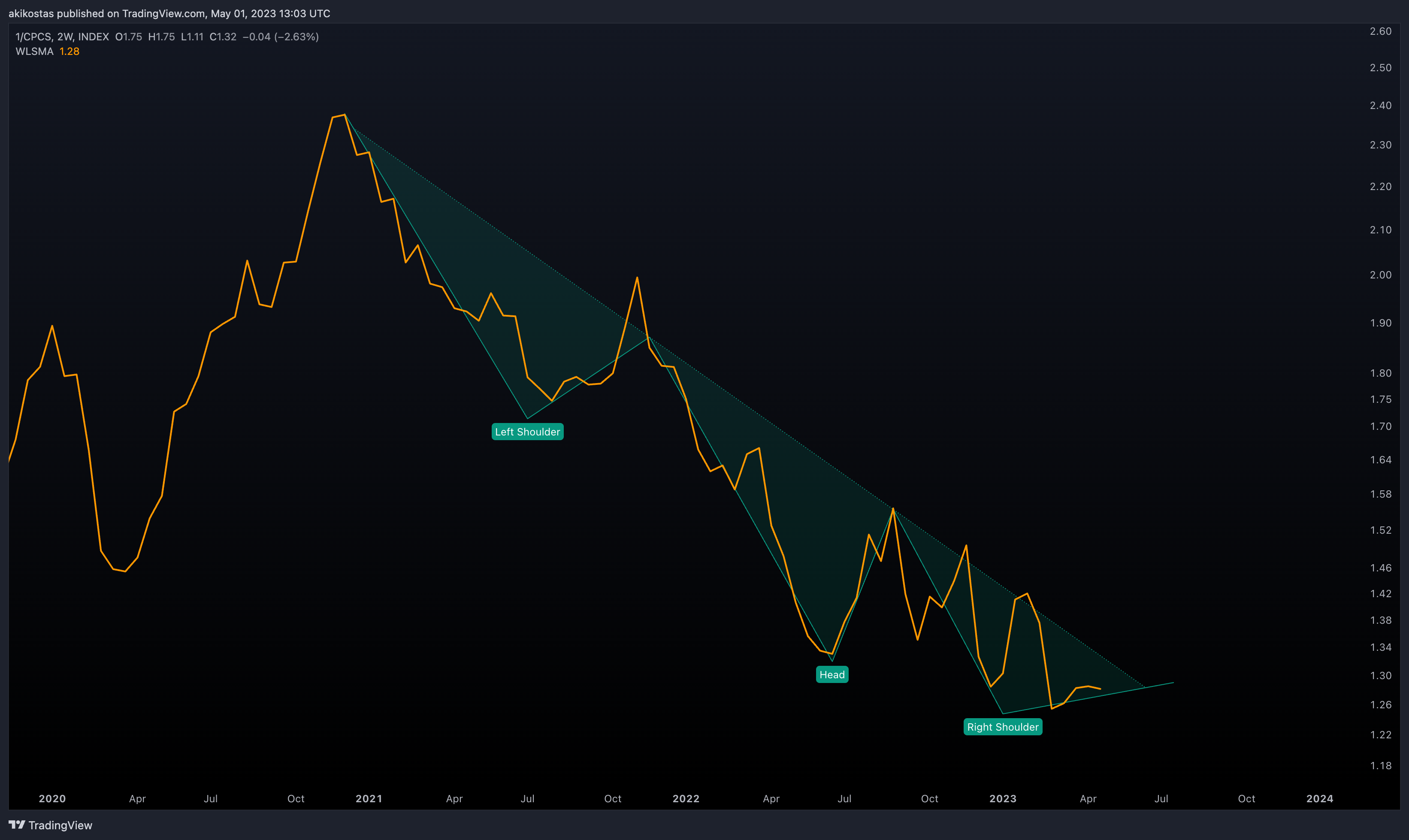Image resolution: width=1409 pixels, height=840 pixels.
Task: Click the 2022 time axis label
Action: (x=686, y=799)
